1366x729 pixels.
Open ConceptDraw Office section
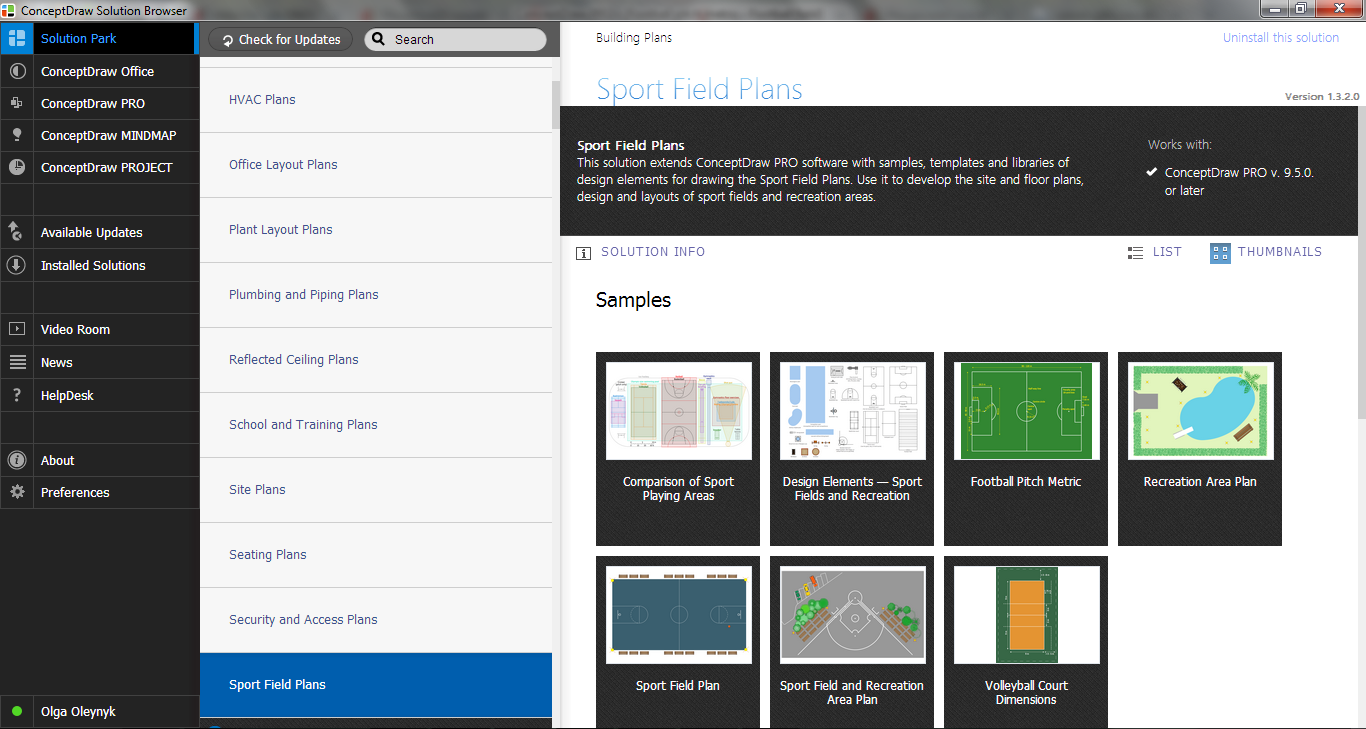point(100,72)
